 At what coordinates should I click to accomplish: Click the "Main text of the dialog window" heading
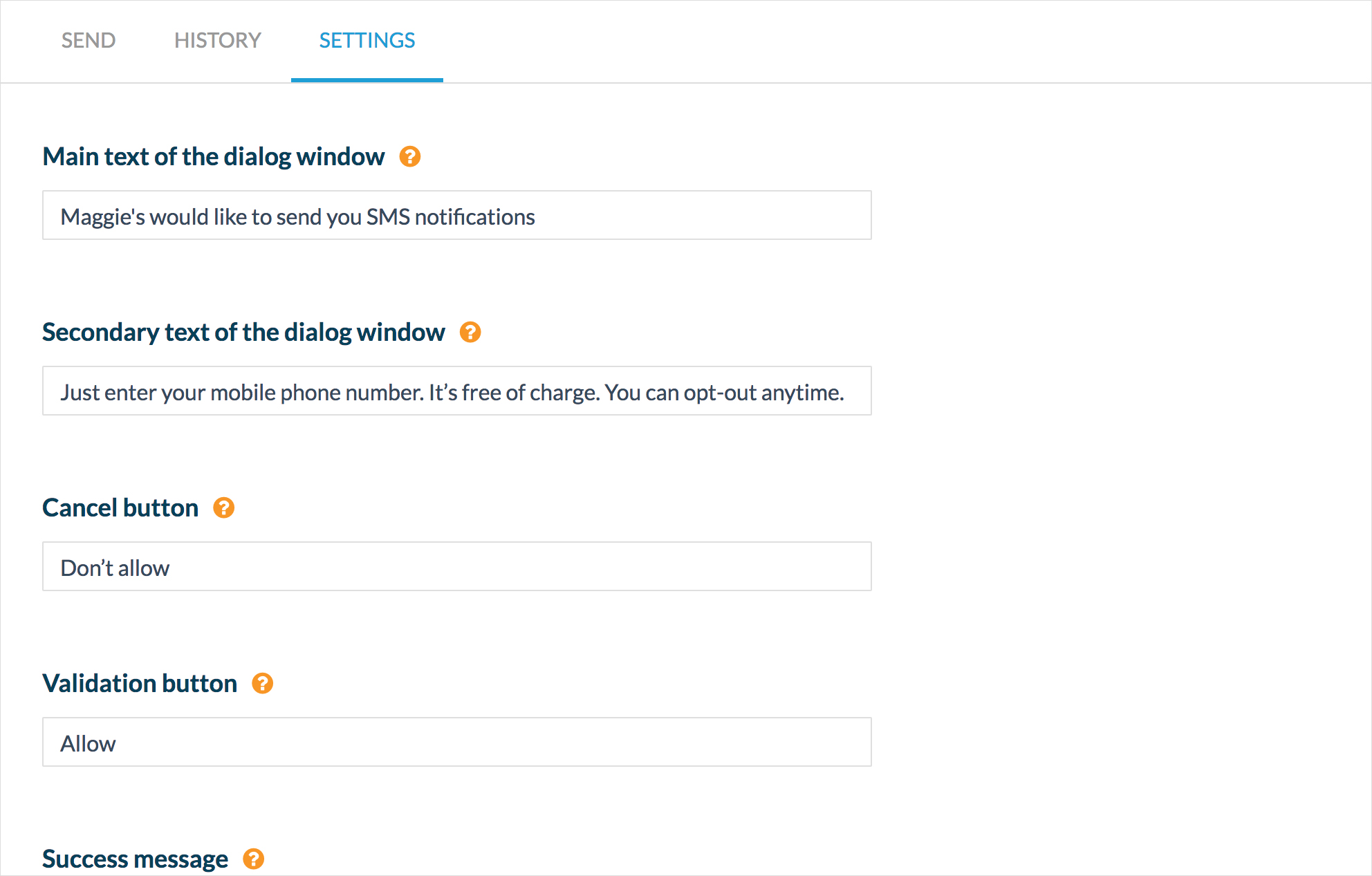click(214, 157)
